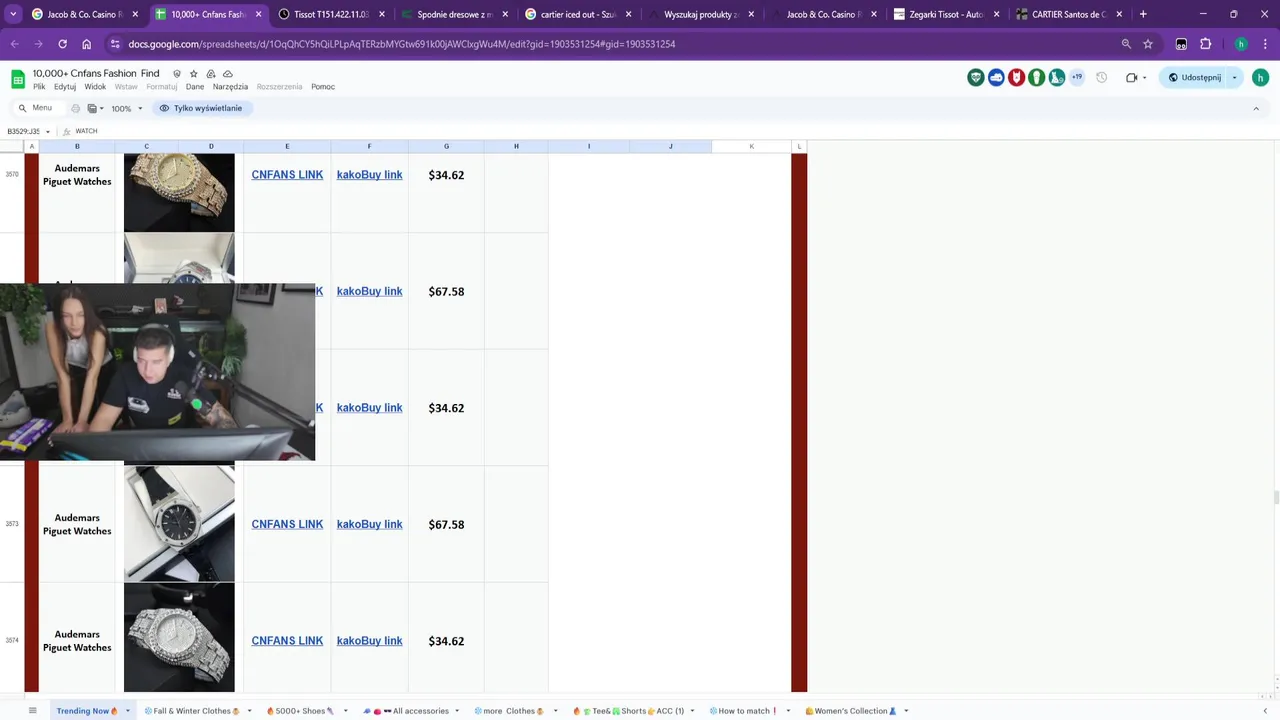
Task: Switch to How to match sheet tab
Action: tap(743, 711)
